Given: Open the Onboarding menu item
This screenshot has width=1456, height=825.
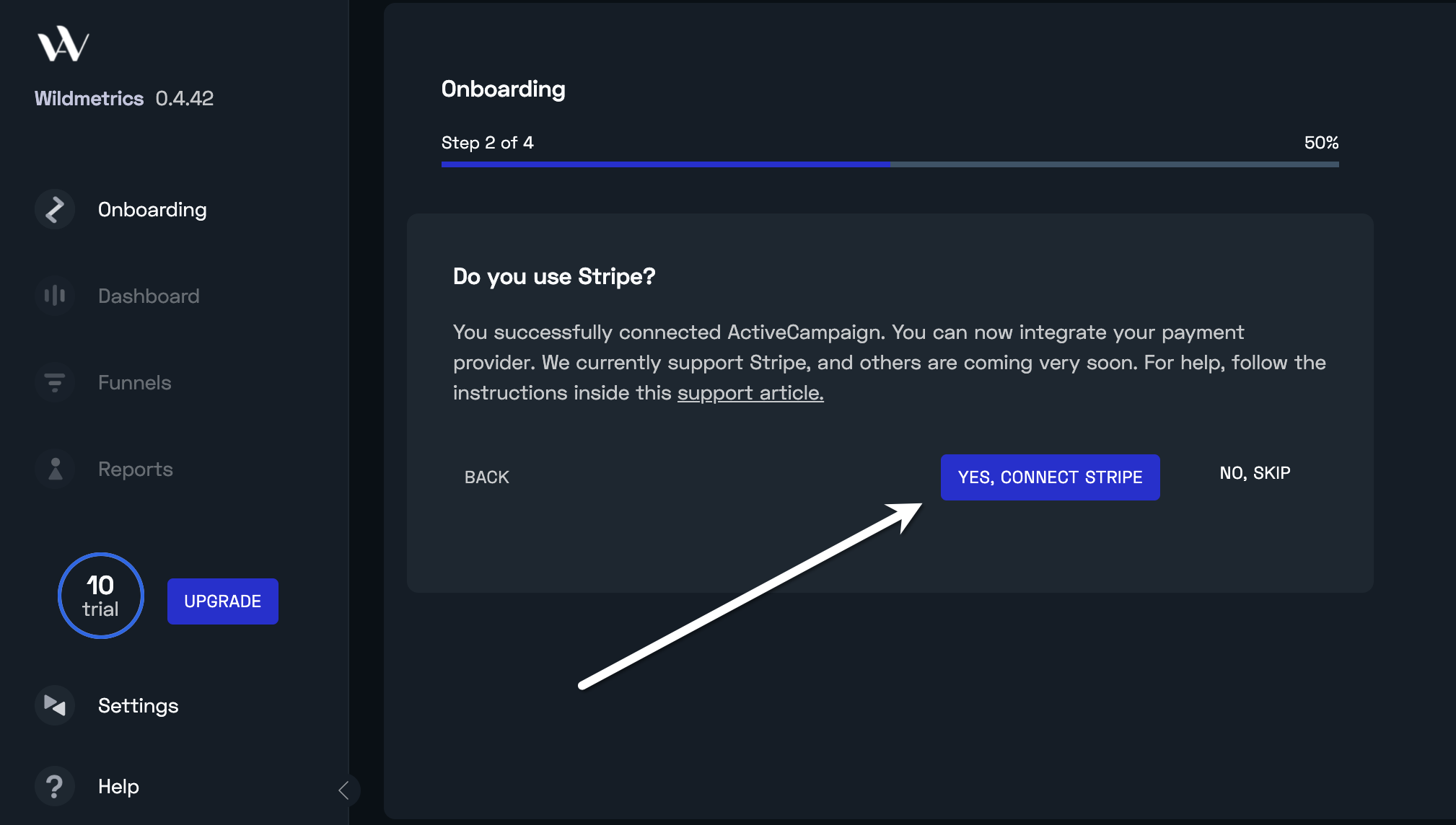Looking at the screenshot, I should click(152, 209).
